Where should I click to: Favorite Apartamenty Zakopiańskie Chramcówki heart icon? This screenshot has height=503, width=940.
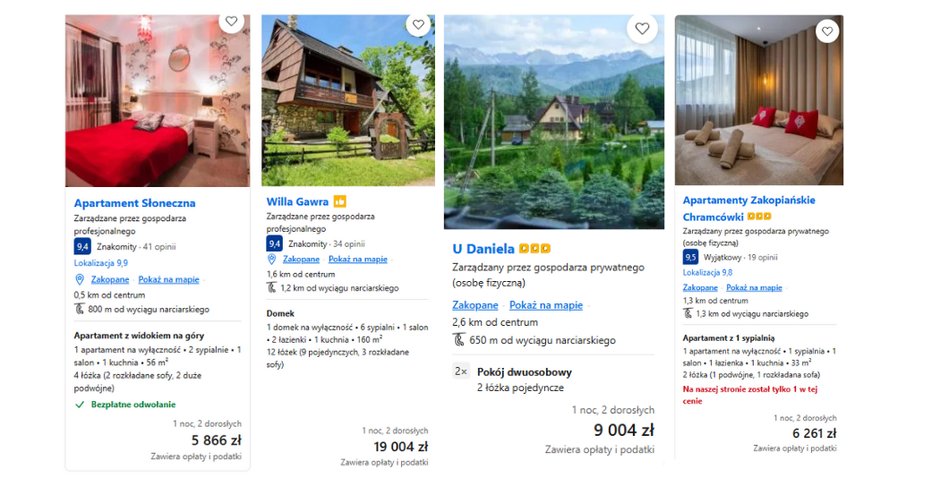[x=826, y=31]
